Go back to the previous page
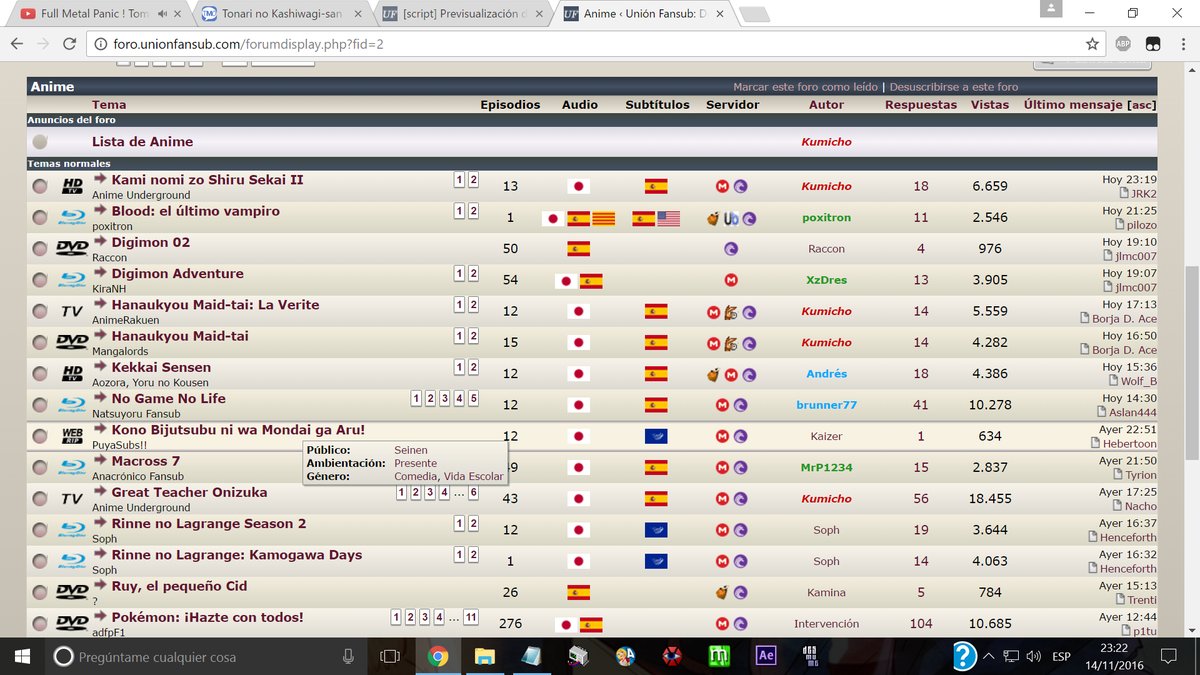Image resolution: width=1200 pixels, height=675 pixels. click(16, 44)
